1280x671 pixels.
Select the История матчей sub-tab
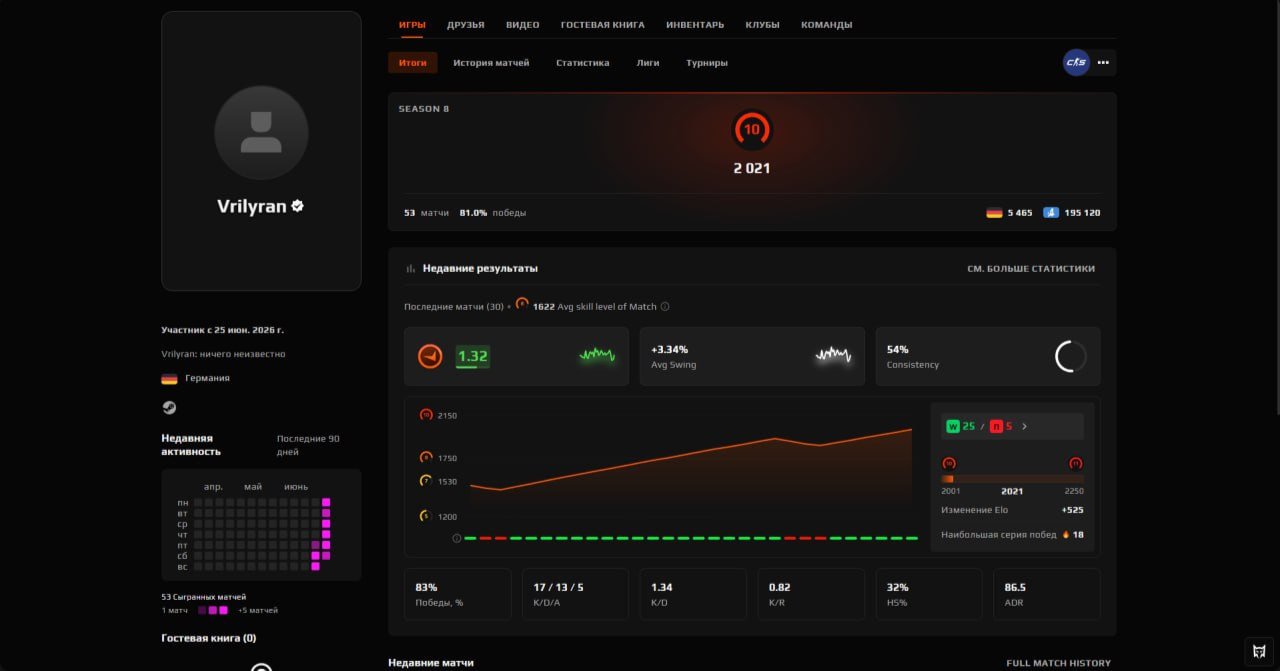491,63
